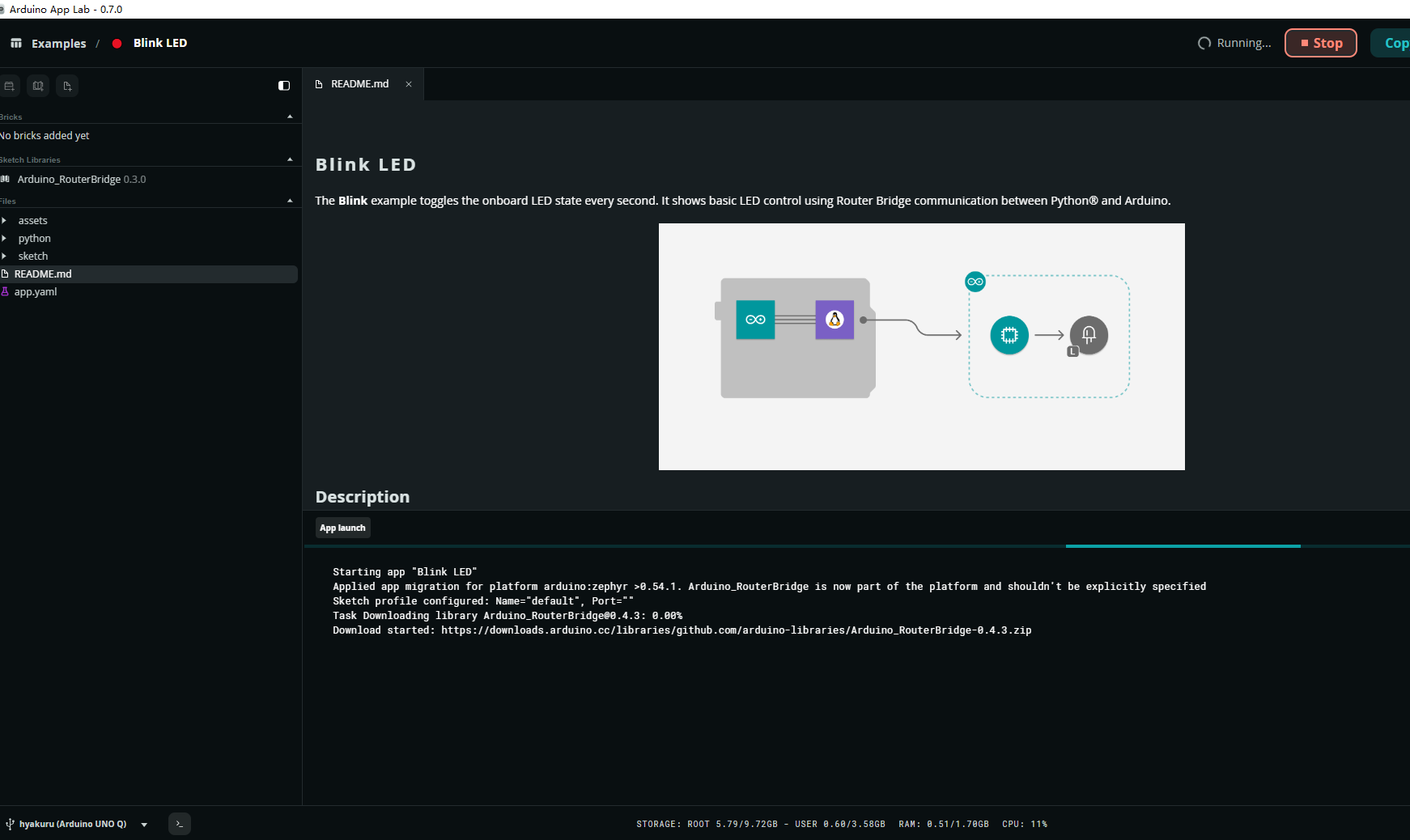
Task: Select the App launch console tab
Action: [342, 528]
